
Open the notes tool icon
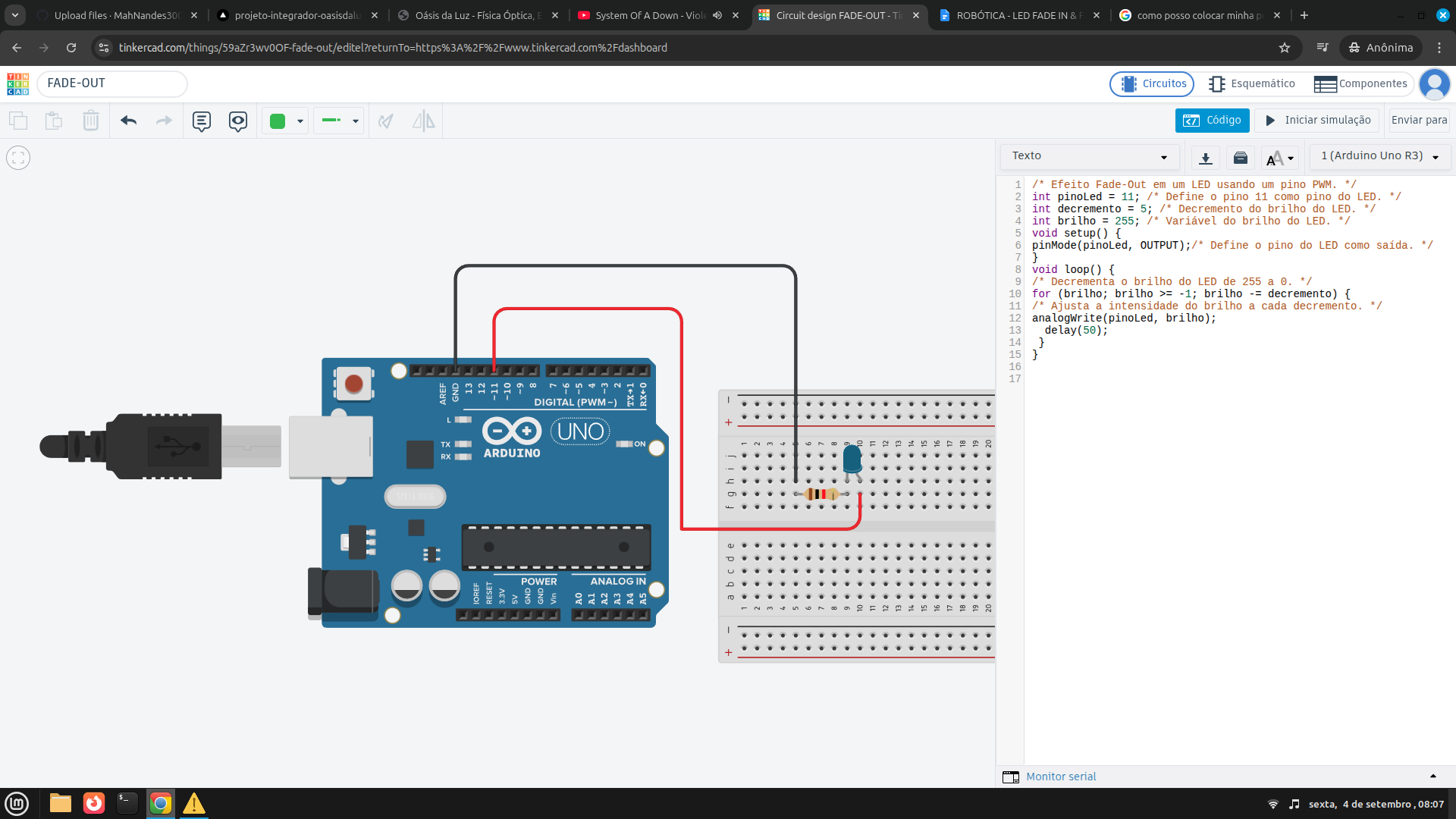pos(201,121)
